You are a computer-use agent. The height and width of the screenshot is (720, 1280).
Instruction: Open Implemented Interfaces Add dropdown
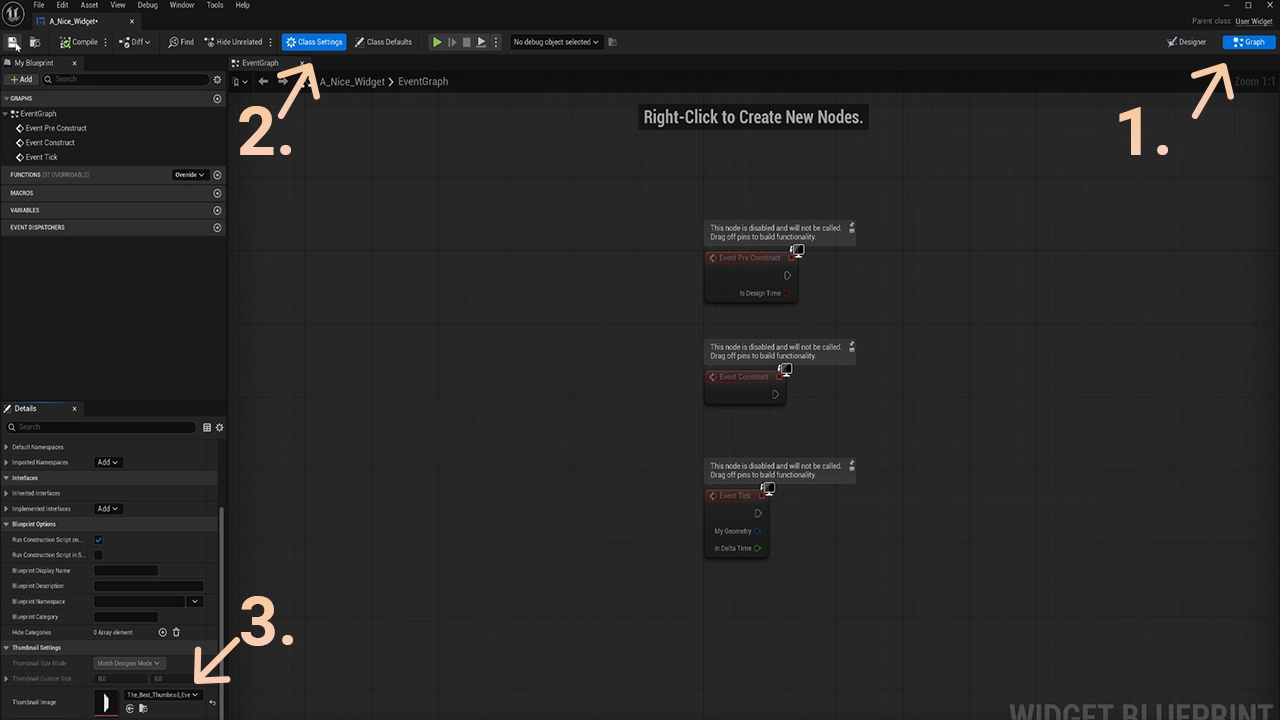click(108, 508)
